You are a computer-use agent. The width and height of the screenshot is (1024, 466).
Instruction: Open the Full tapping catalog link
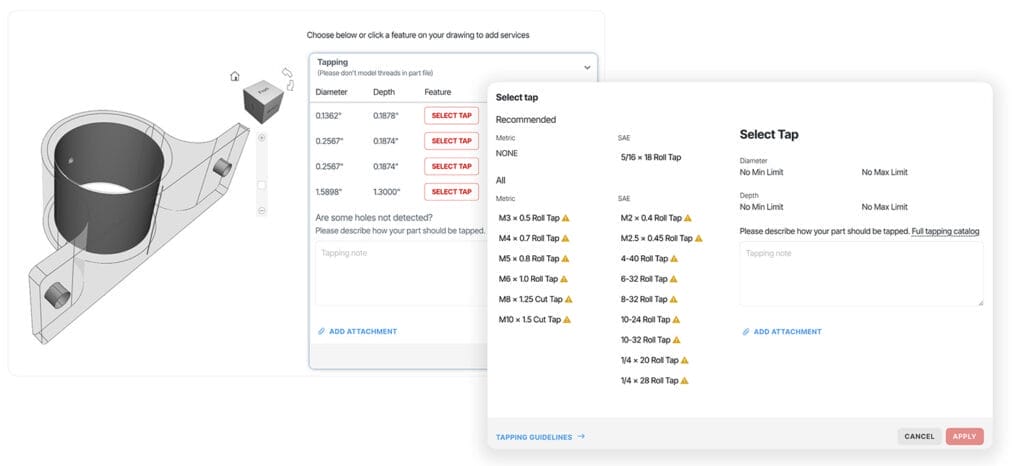click(x=945, y=231)
